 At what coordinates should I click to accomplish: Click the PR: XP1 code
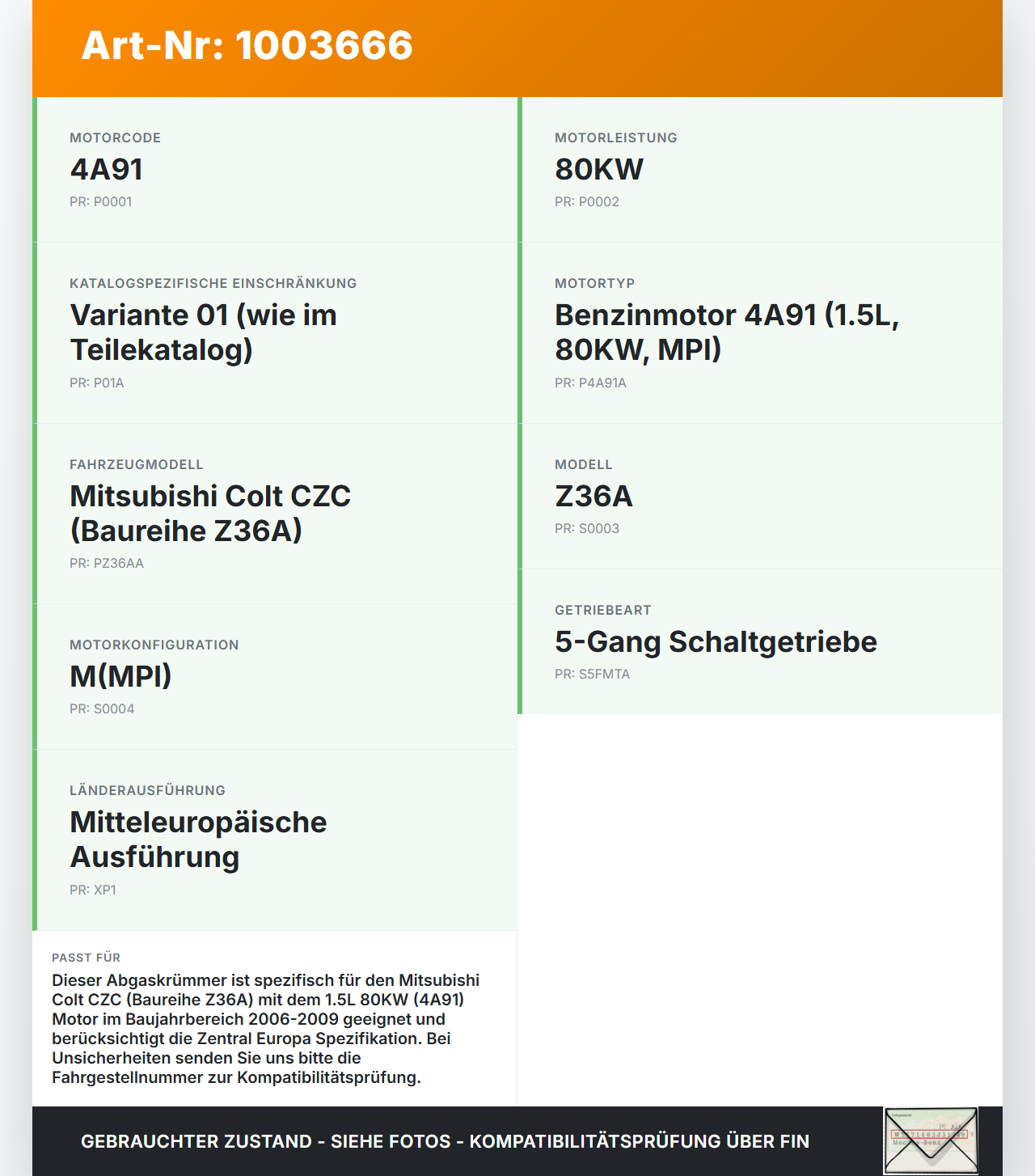[x=93, y=890]
